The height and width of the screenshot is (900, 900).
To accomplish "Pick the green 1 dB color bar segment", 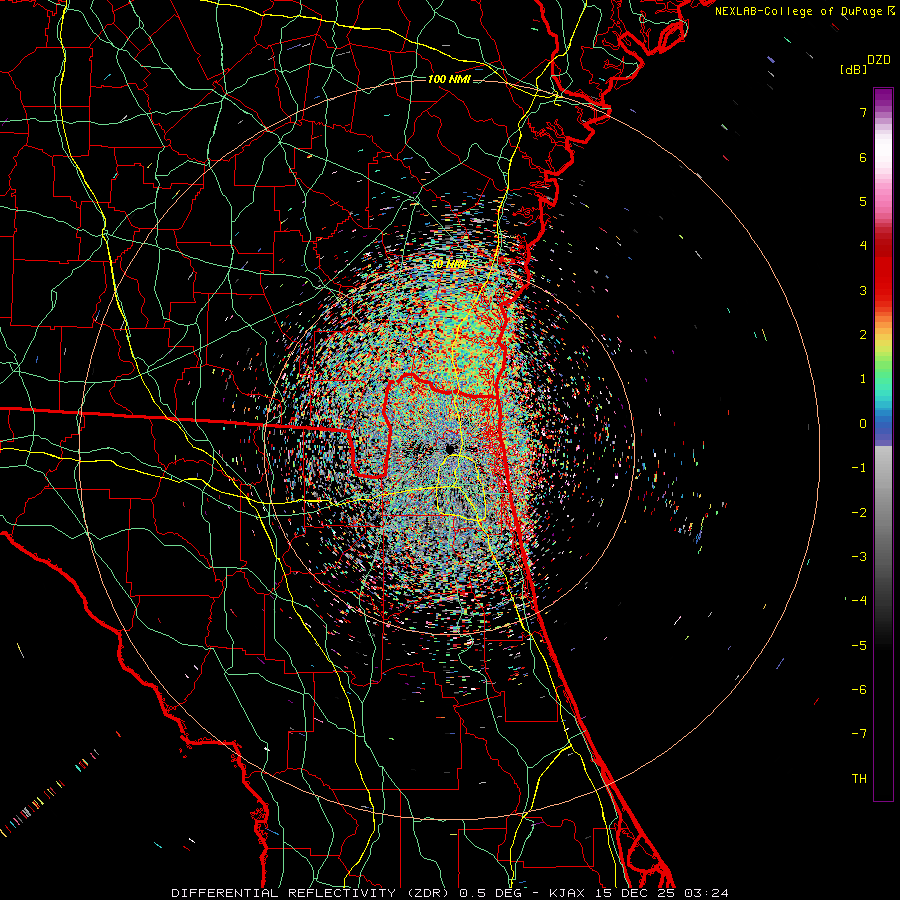I will coord(883,379).
